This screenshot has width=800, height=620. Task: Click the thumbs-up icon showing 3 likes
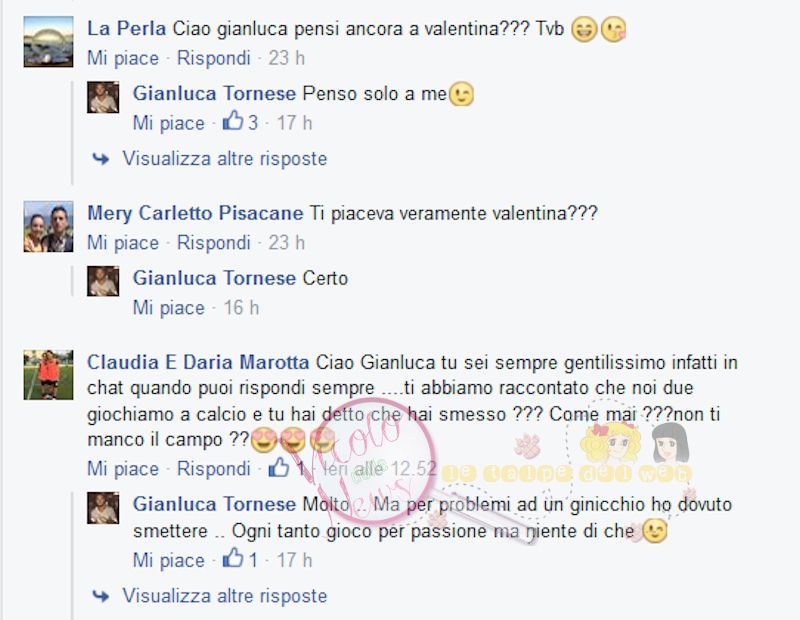pyautogui.click(x=233, y=121)
